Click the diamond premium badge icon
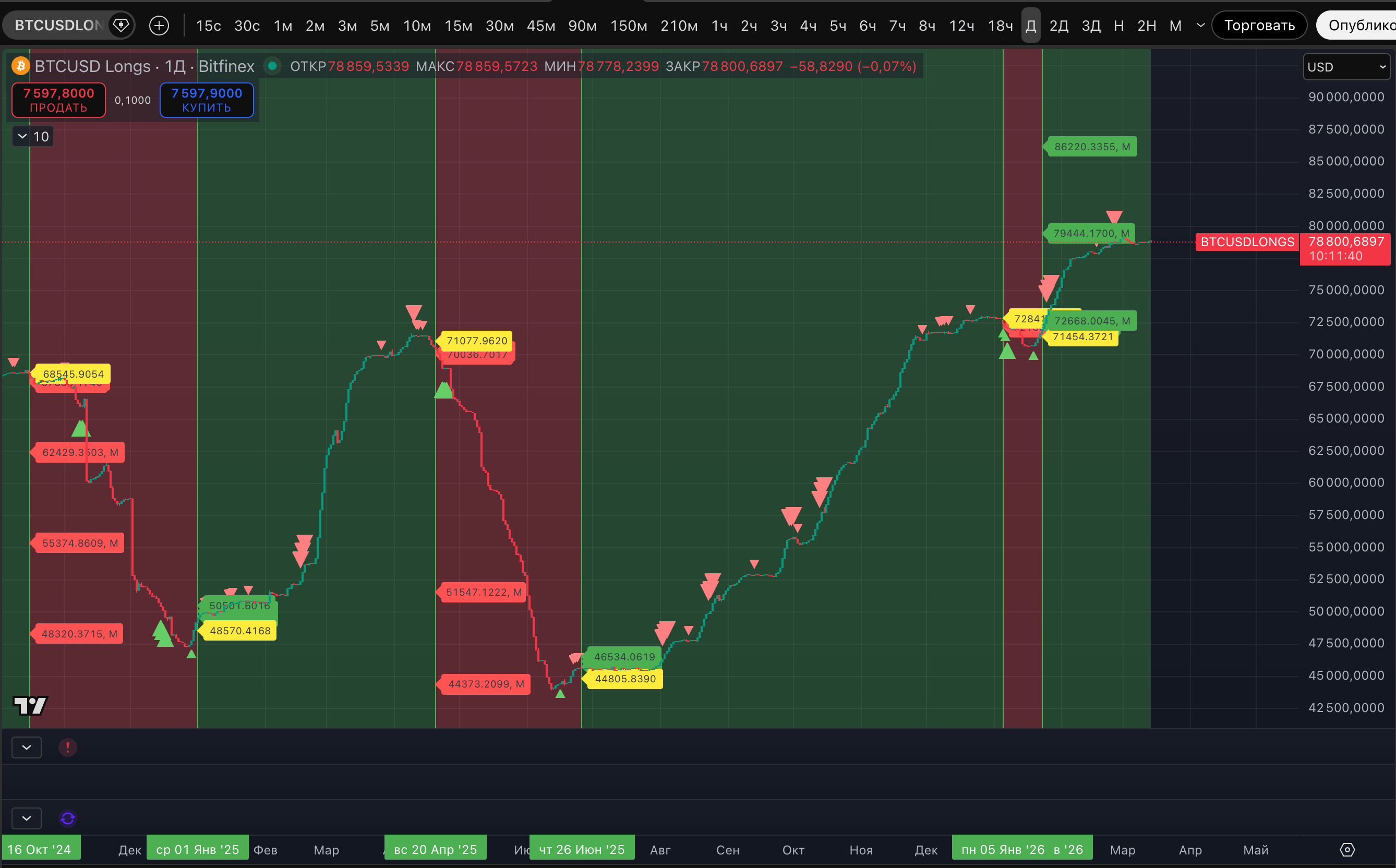Image resolution: width=1396 pixels, height=868 pixels. (121, 25)
